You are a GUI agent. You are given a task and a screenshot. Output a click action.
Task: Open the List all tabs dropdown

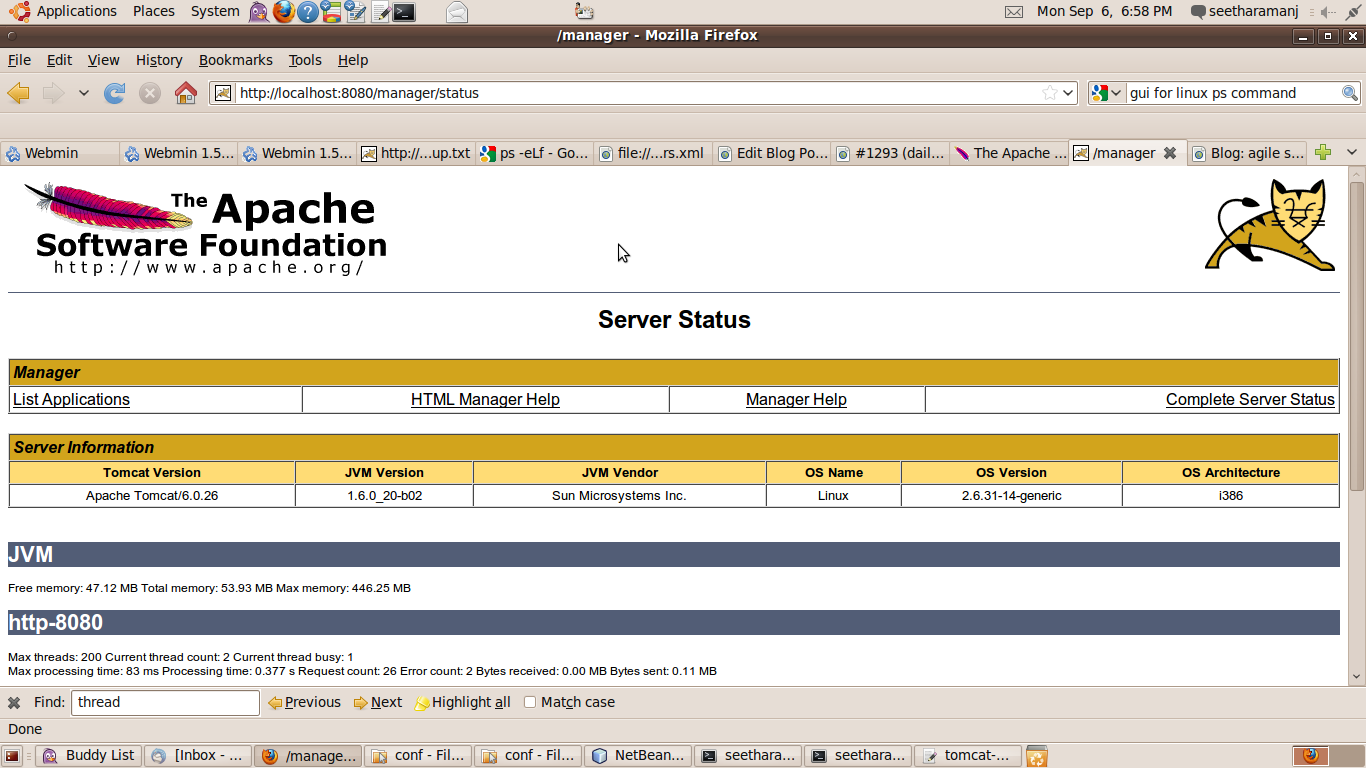click(1352, 152)
